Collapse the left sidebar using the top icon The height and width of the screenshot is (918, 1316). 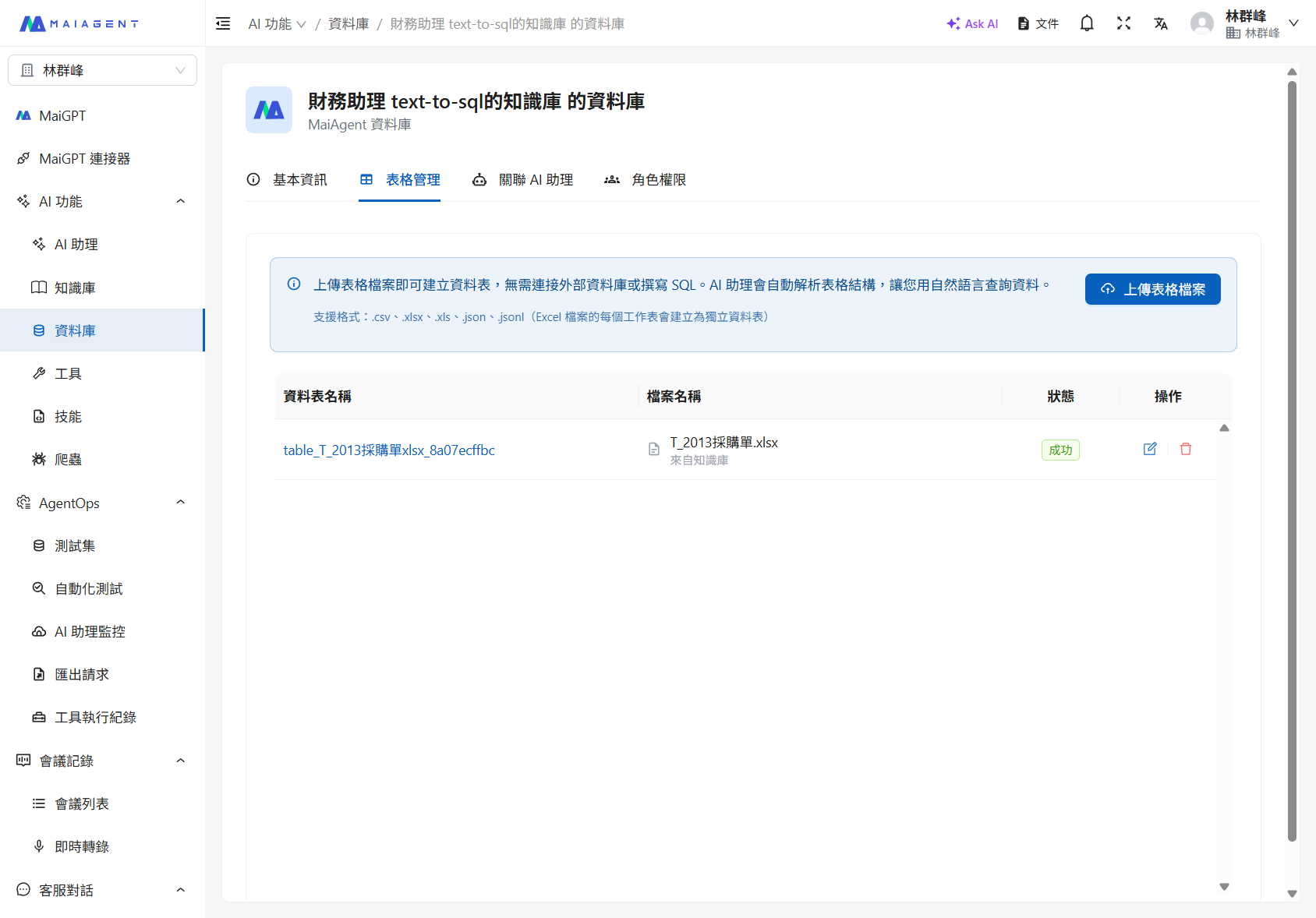(222, 23)
